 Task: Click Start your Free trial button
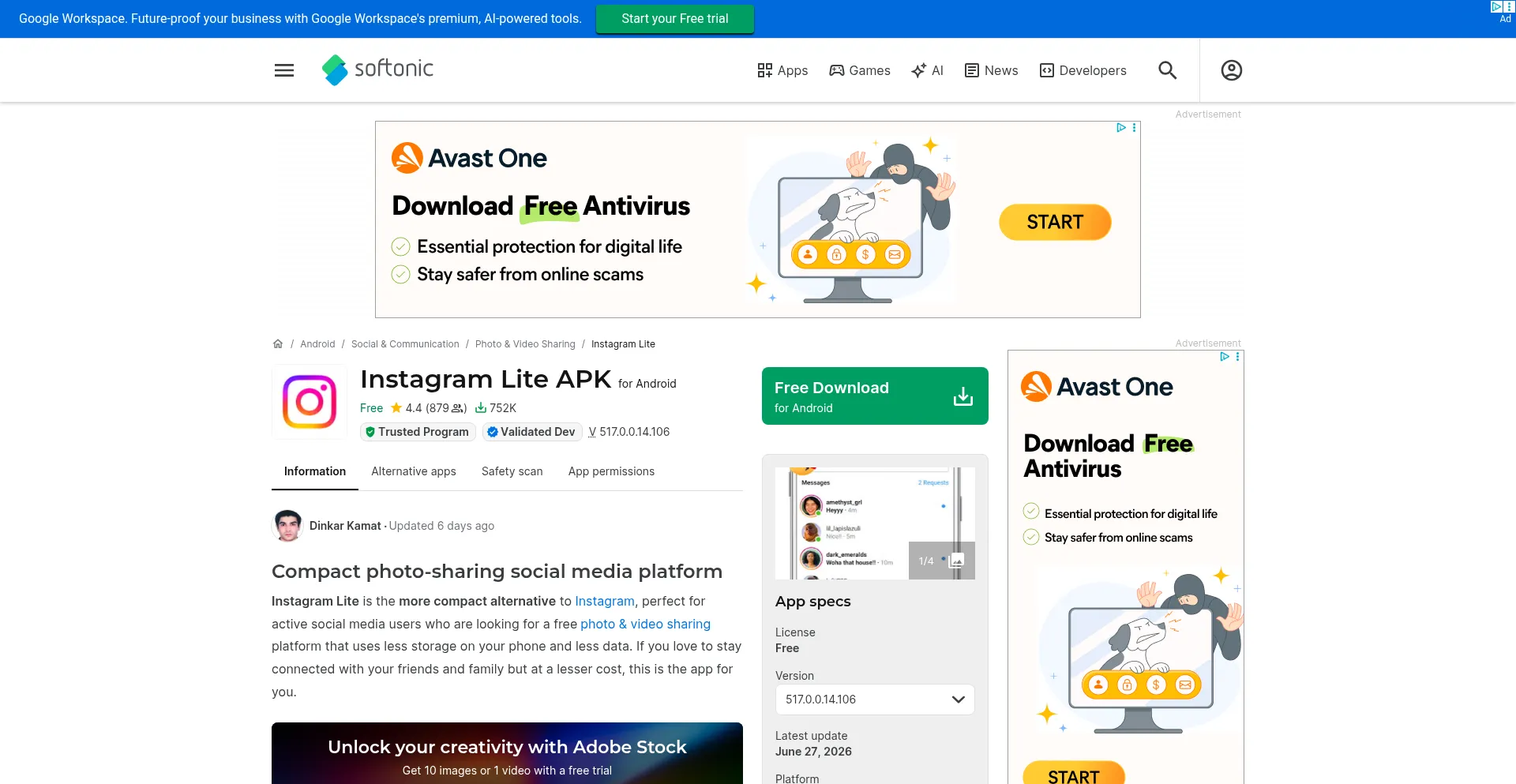675,18
